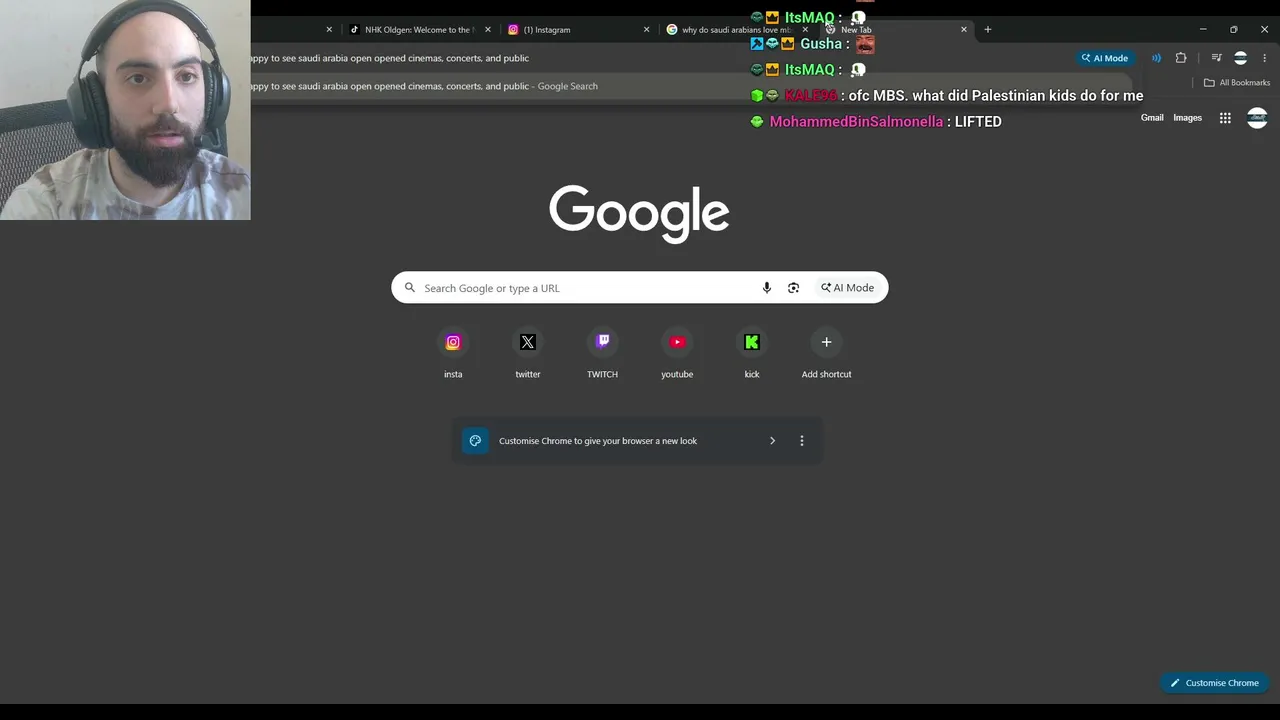Open the Chrome extensions puzzle icon
Screen dimensions: 1280x720
1181,58
